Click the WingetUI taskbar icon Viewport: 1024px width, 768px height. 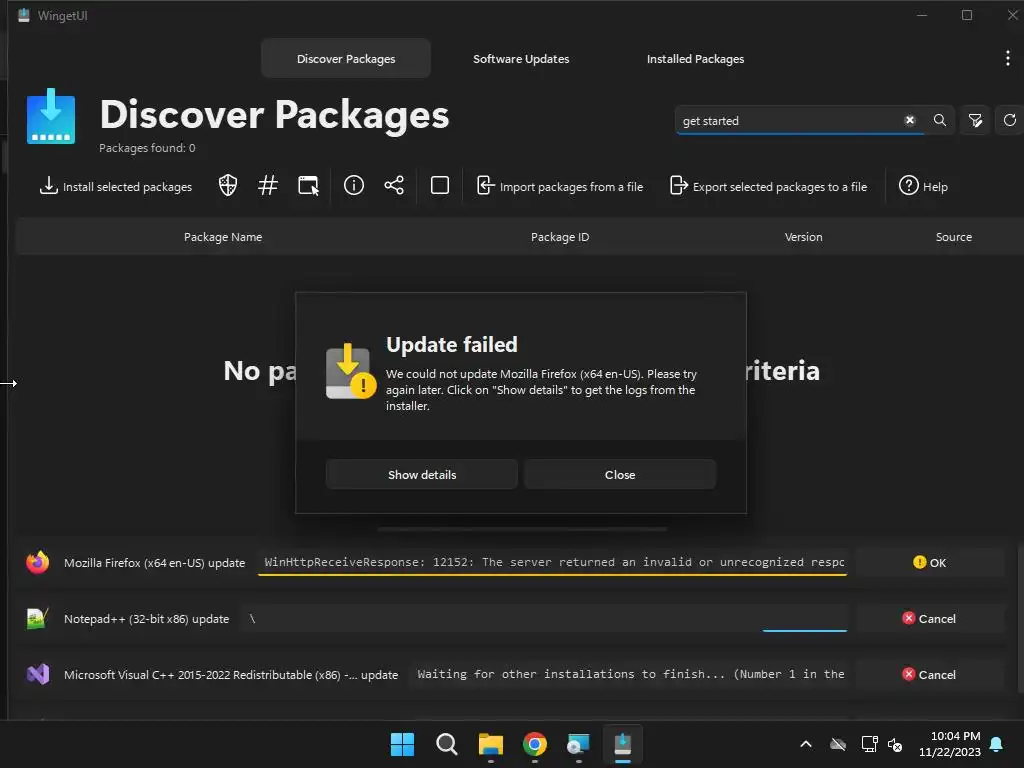click(622, 744)
